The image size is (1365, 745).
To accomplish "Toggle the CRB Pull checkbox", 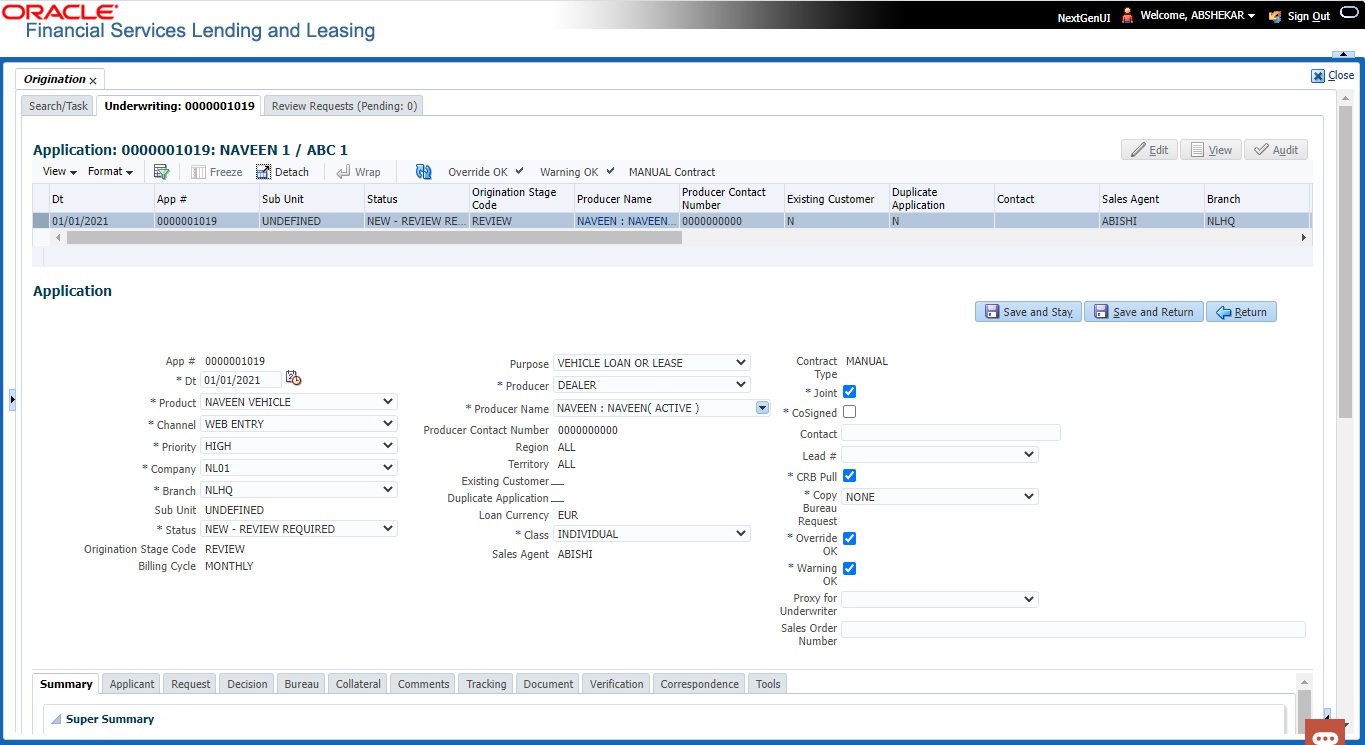I will [850, 476].
